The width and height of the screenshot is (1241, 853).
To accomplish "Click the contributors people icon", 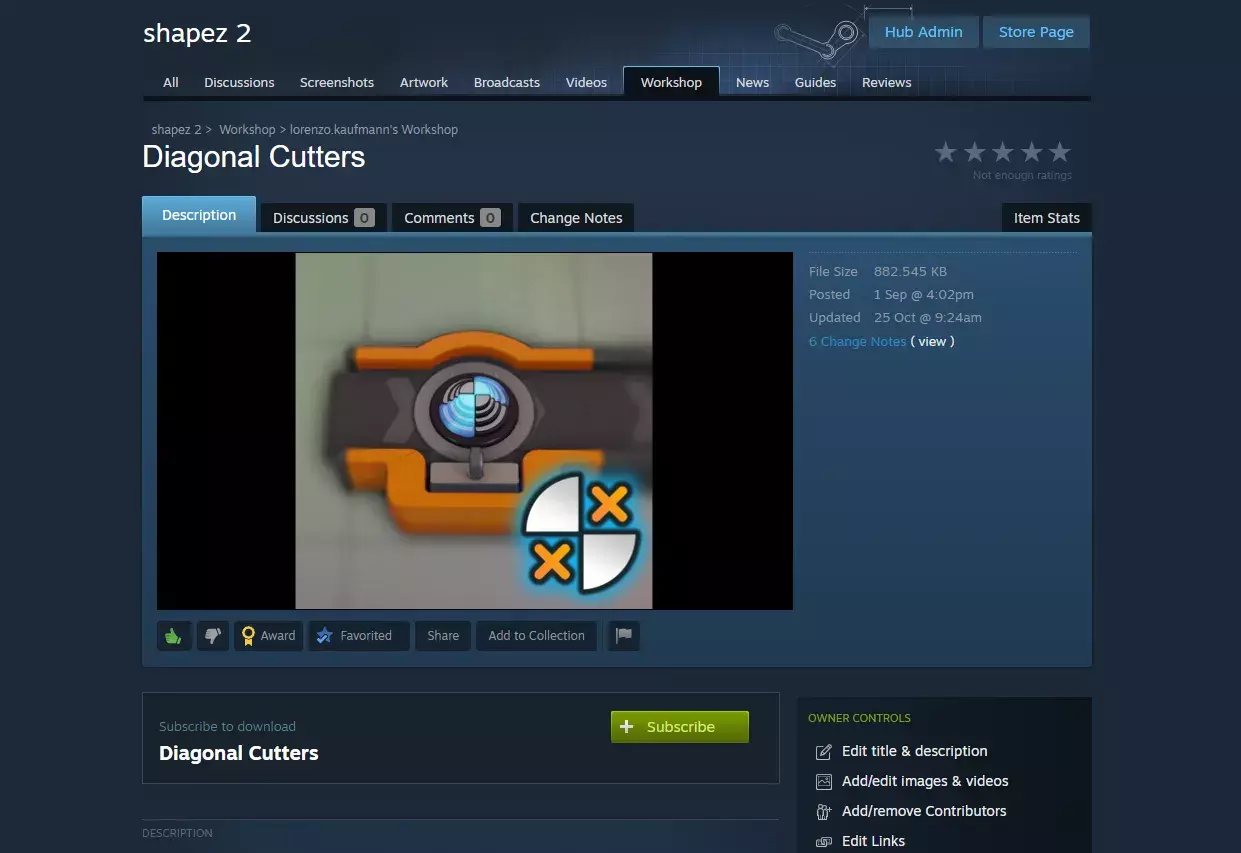I will click(824, 812).
